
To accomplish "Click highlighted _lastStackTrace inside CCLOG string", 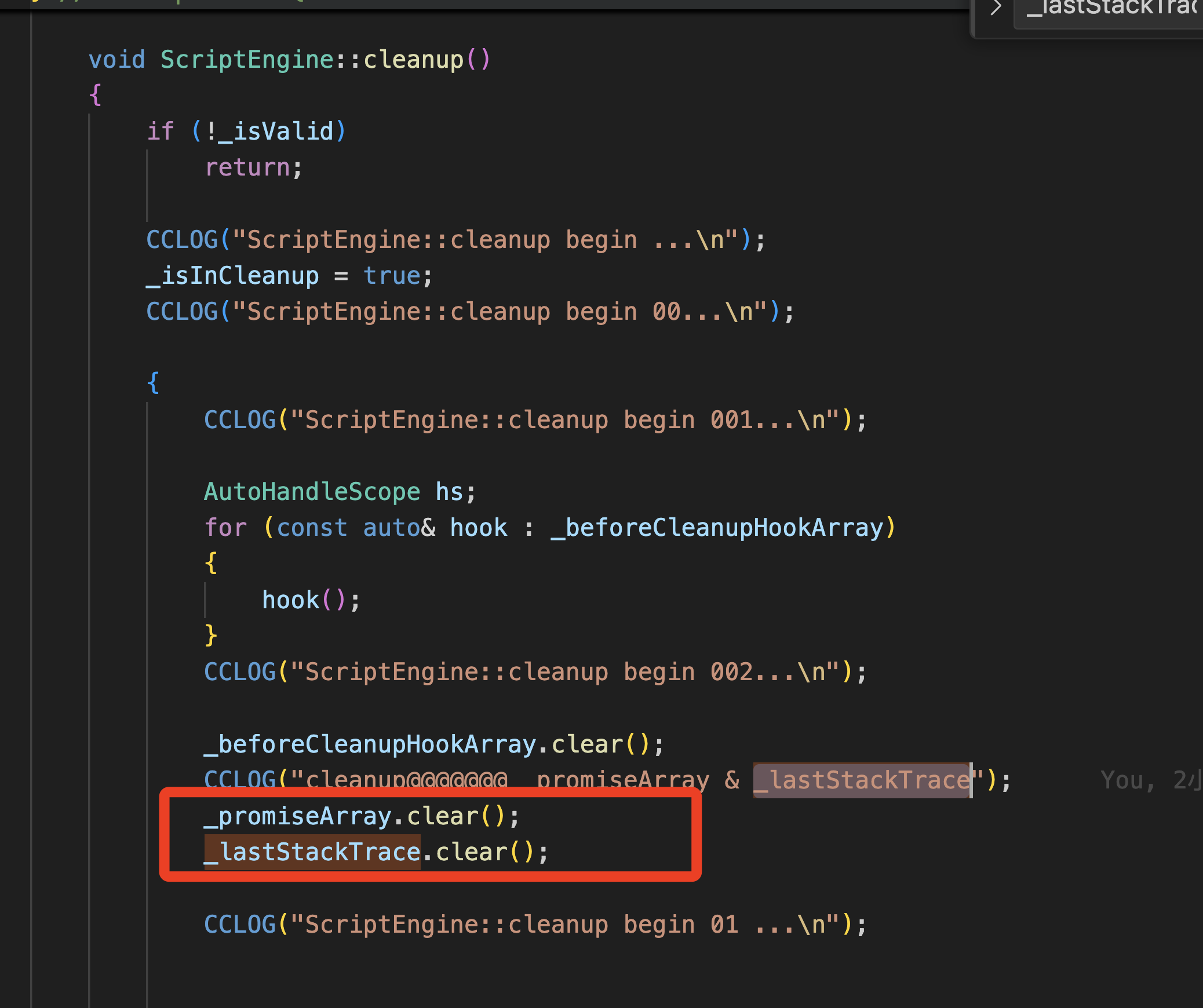I will [x=861, y=780].
